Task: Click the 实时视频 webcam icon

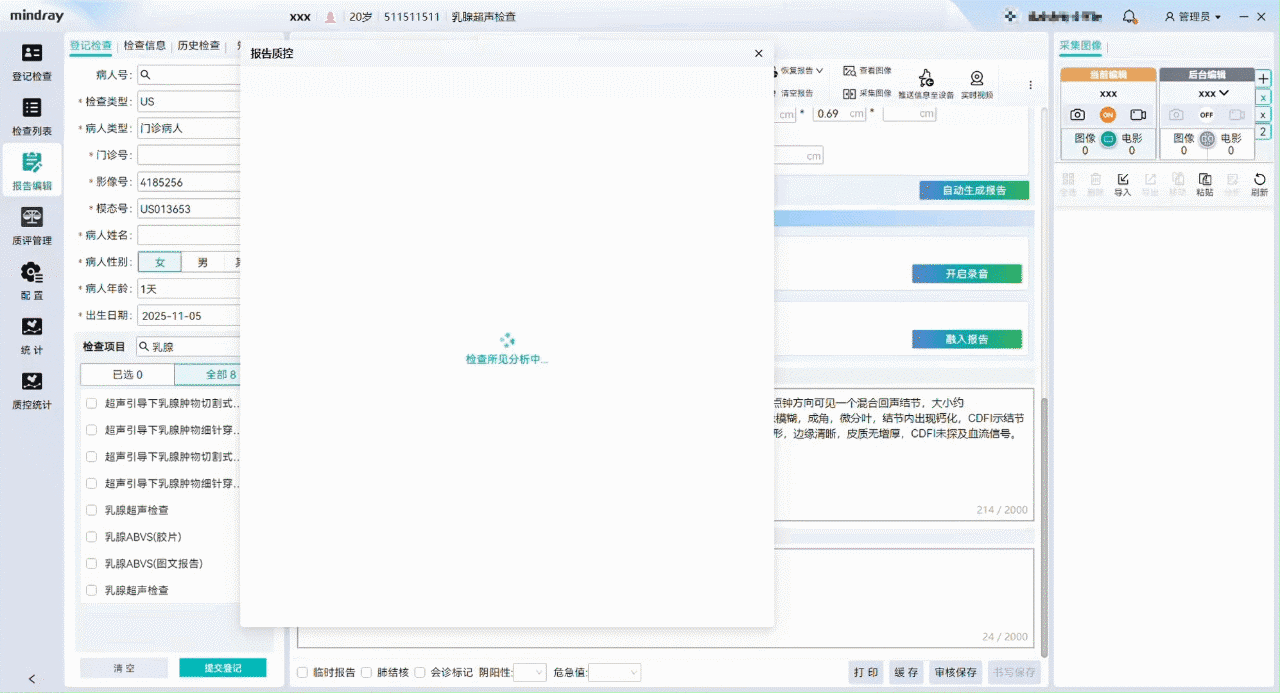Action: [x=976, y=84]
